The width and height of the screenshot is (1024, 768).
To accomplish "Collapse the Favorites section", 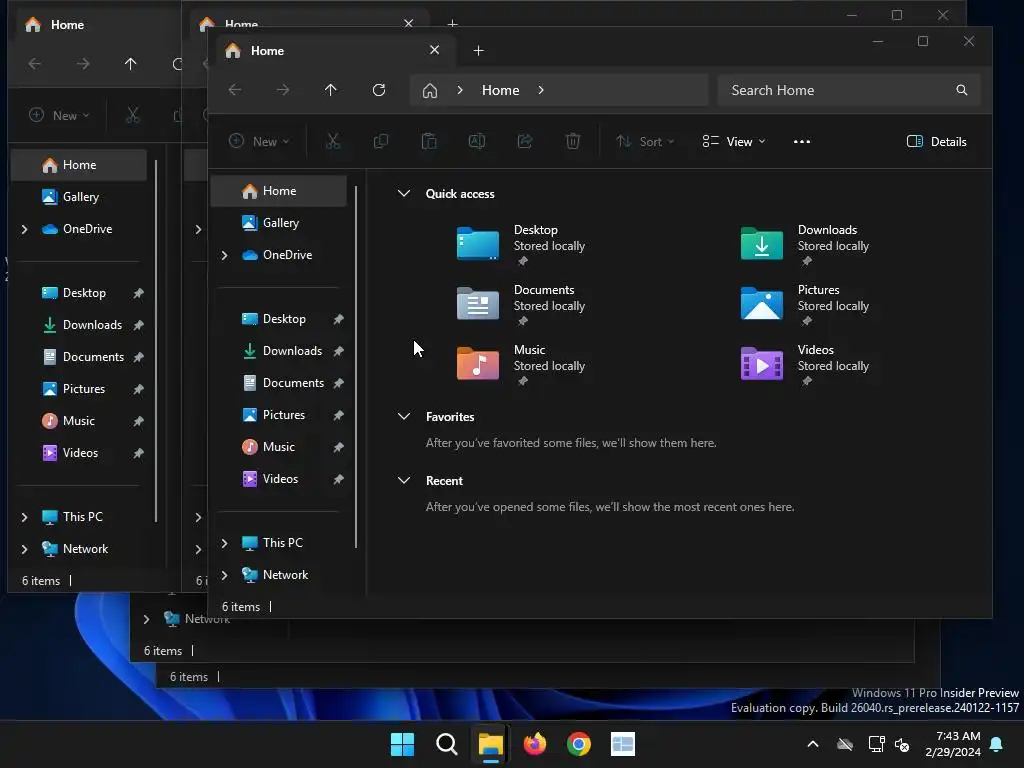I will pyautogui.click(x=404, y=416).
